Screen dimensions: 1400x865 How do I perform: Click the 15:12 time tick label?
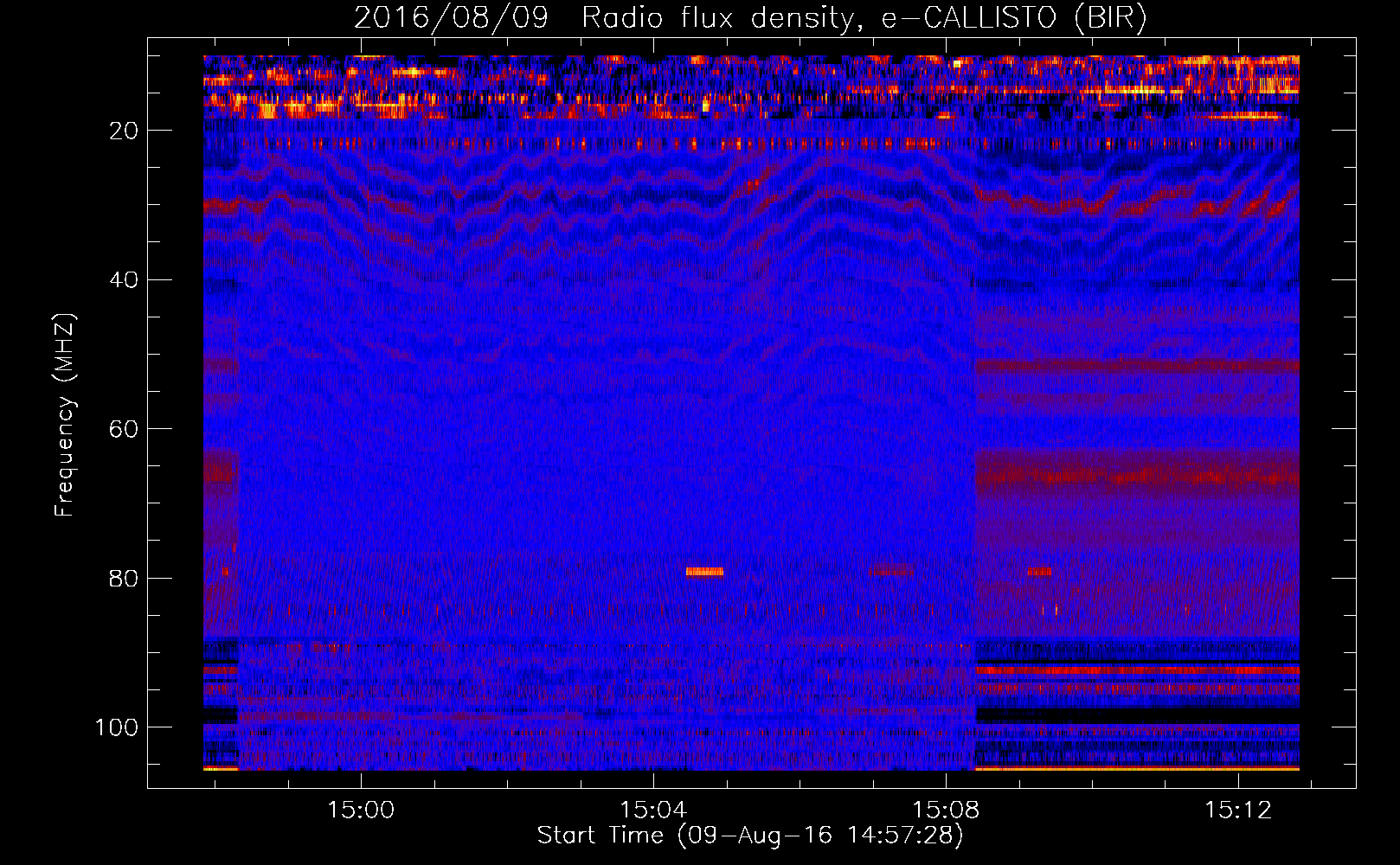click(x=1238, y=811)
